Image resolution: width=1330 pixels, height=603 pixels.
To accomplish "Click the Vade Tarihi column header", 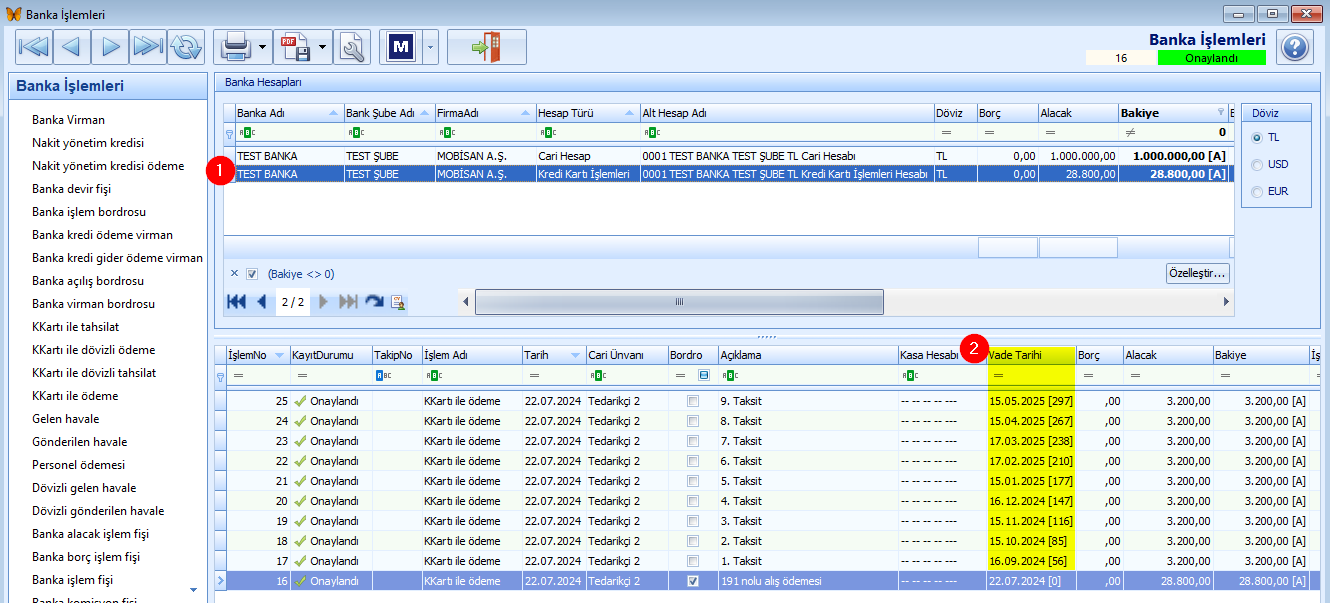I will (x=1031, y=355).
